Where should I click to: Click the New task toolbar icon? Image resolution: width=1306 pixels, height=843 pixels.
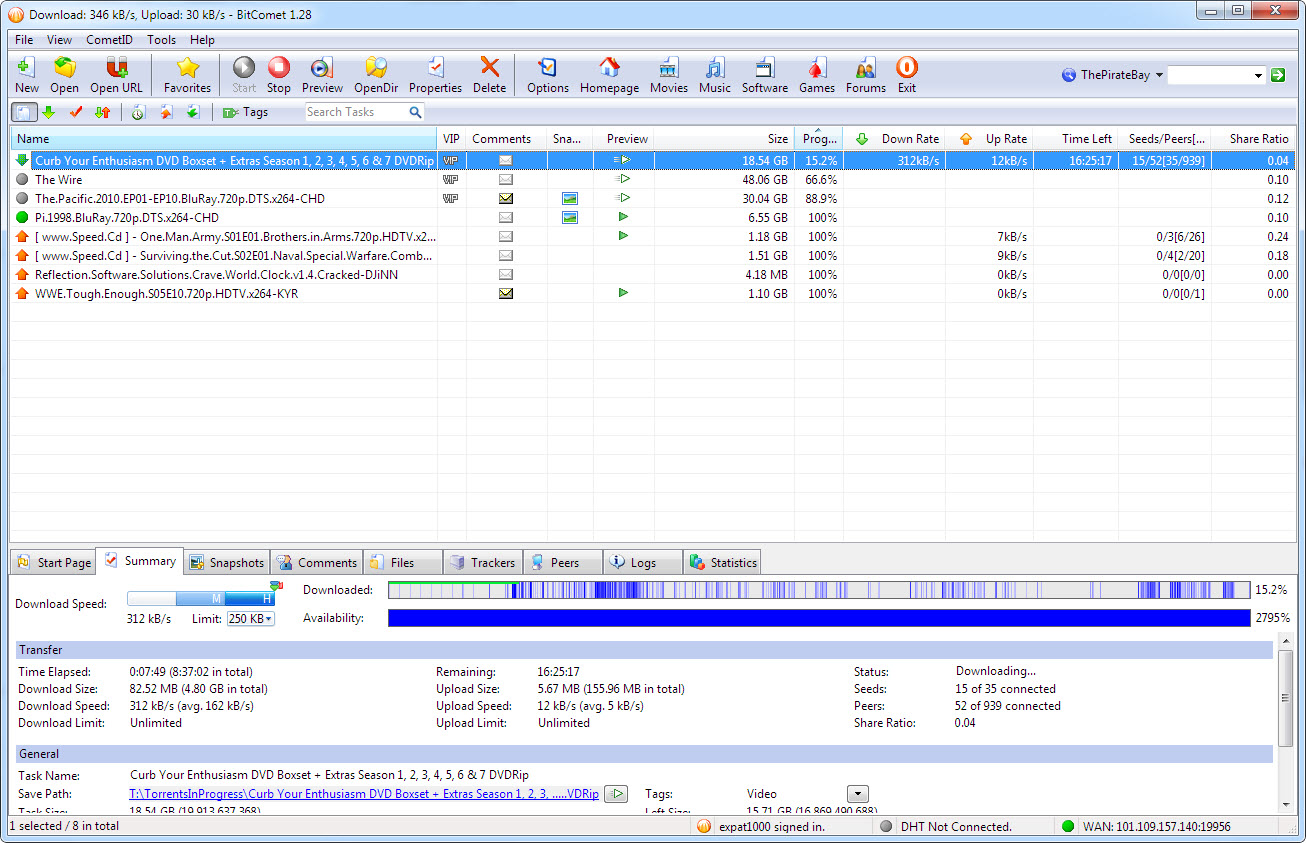pyautogui.click(x=27, y=67)
